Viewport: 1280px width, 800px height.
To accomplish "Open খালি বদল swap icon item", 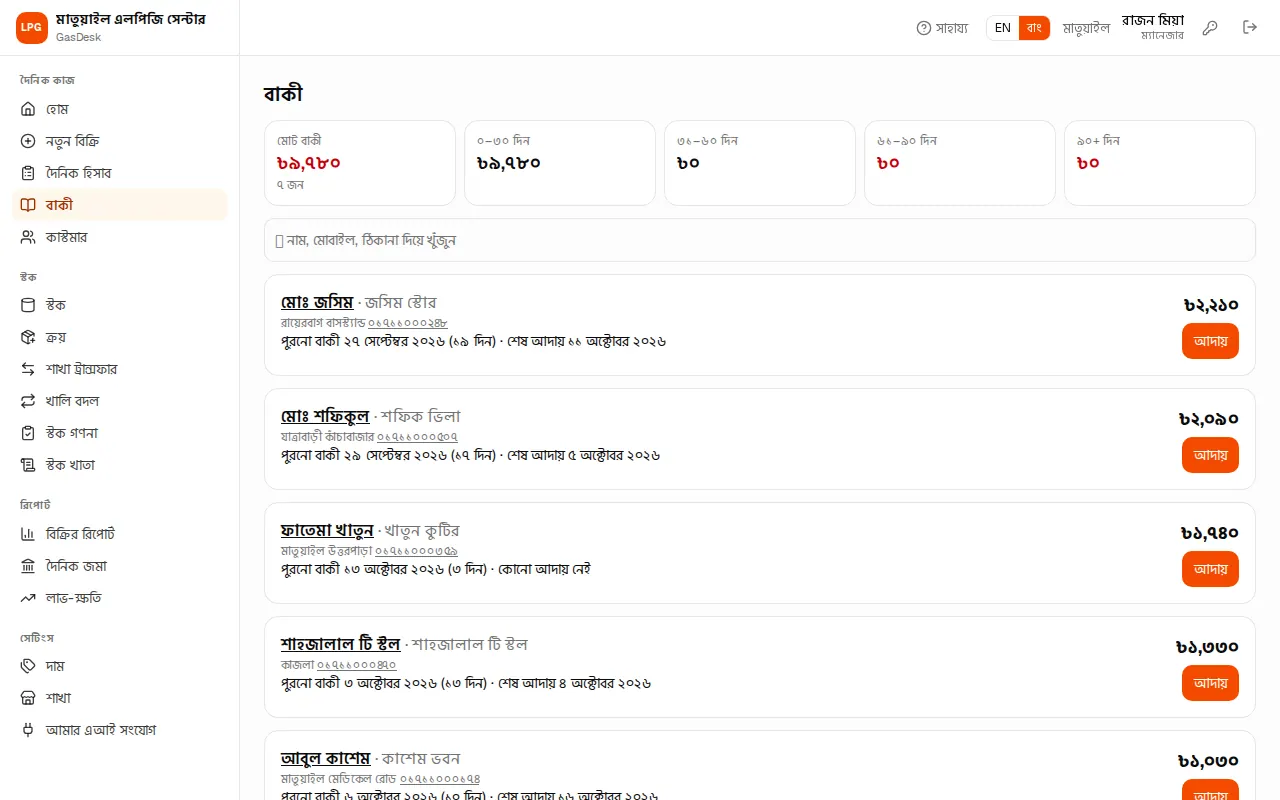I will coord(120,401).
